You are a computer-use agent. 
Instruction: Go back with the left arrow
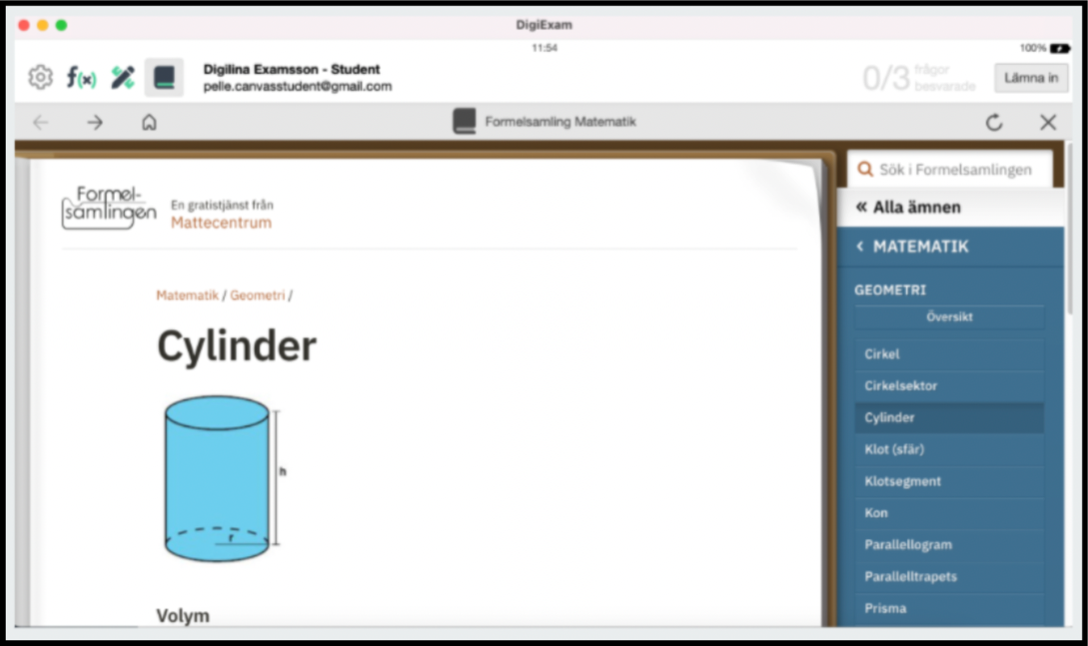click(x=40, y=123)
